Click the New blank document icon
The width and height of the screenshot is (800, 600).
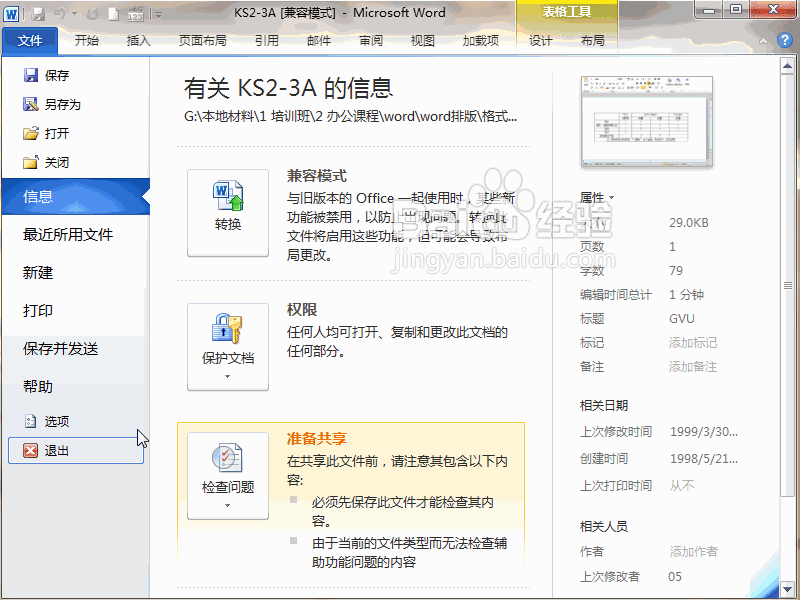113,14
